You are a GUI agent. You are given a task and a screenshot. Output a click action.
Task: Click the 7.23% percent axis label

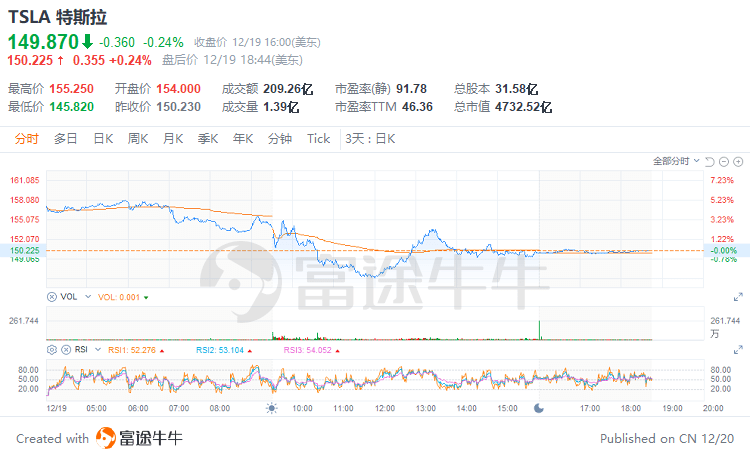coord(722,180)
